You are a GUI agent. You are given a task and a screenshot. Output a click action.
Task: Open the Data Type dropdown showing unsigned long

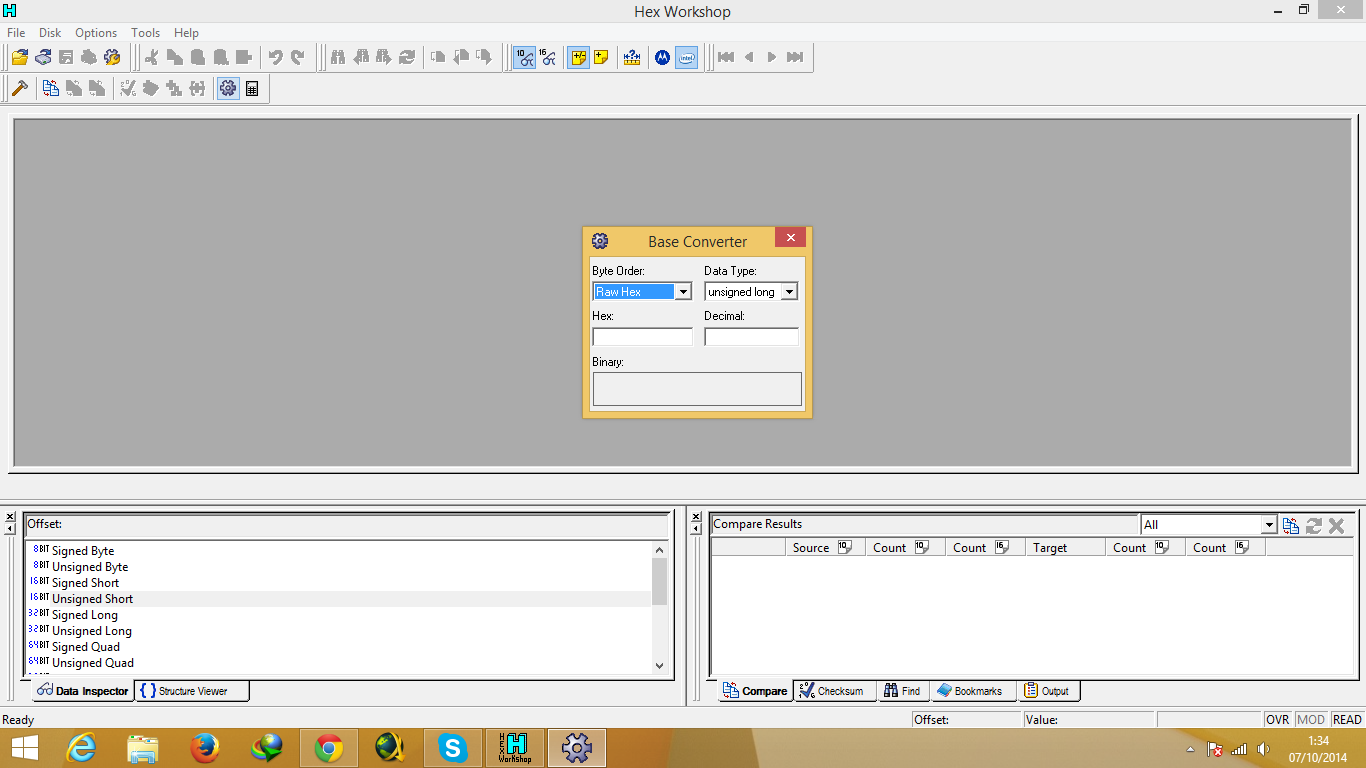pyautogui.click(x=751, y=291)
